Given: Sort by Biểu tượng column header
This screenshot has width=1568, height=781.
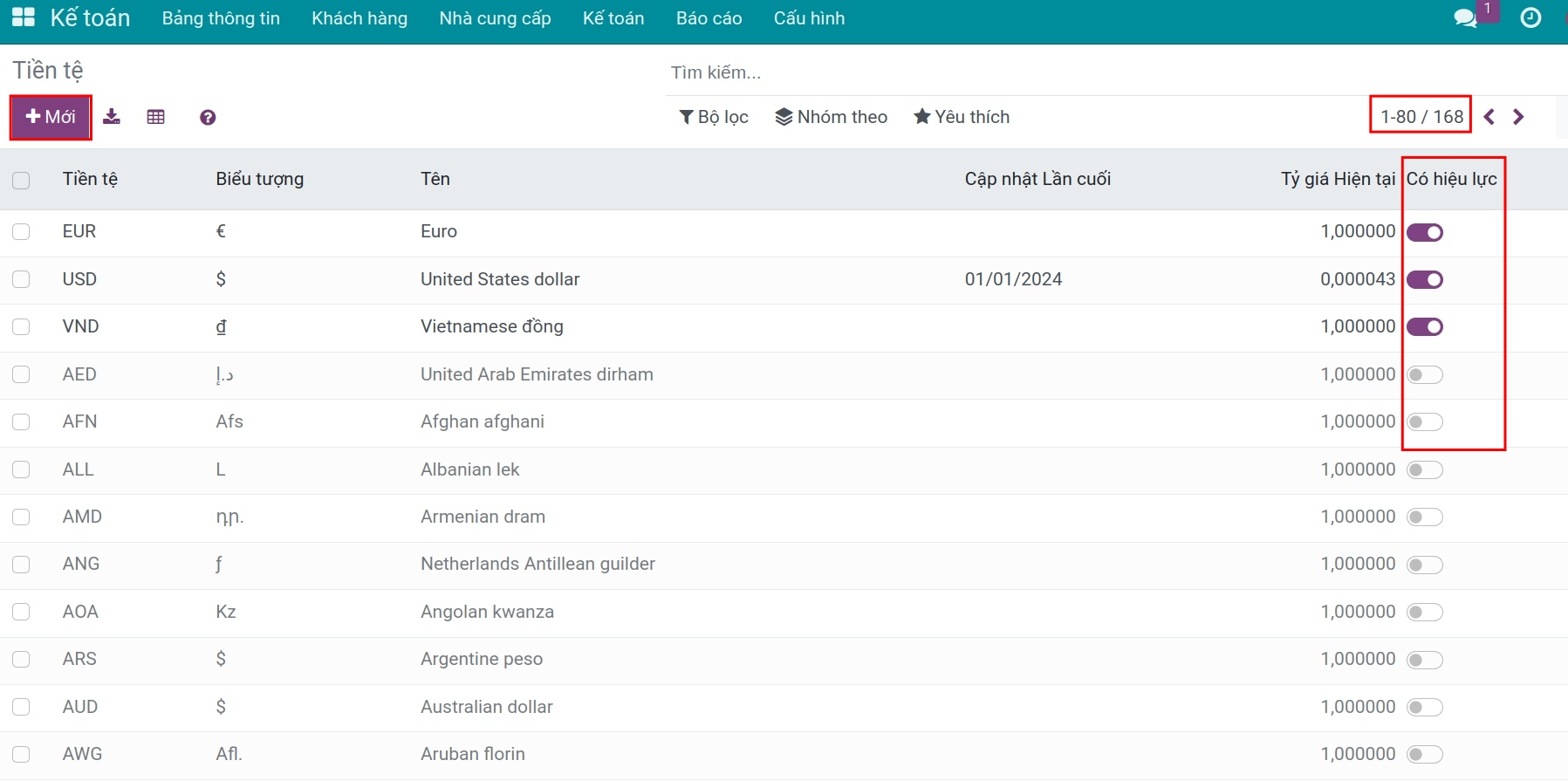Looking at the screenshot, I should pos(260,179).
